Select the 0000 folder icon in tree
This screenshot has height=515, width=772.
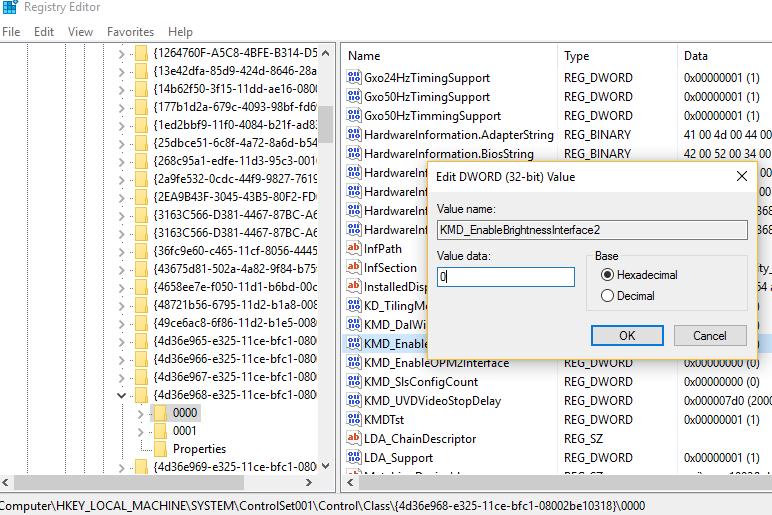(161, 413)
